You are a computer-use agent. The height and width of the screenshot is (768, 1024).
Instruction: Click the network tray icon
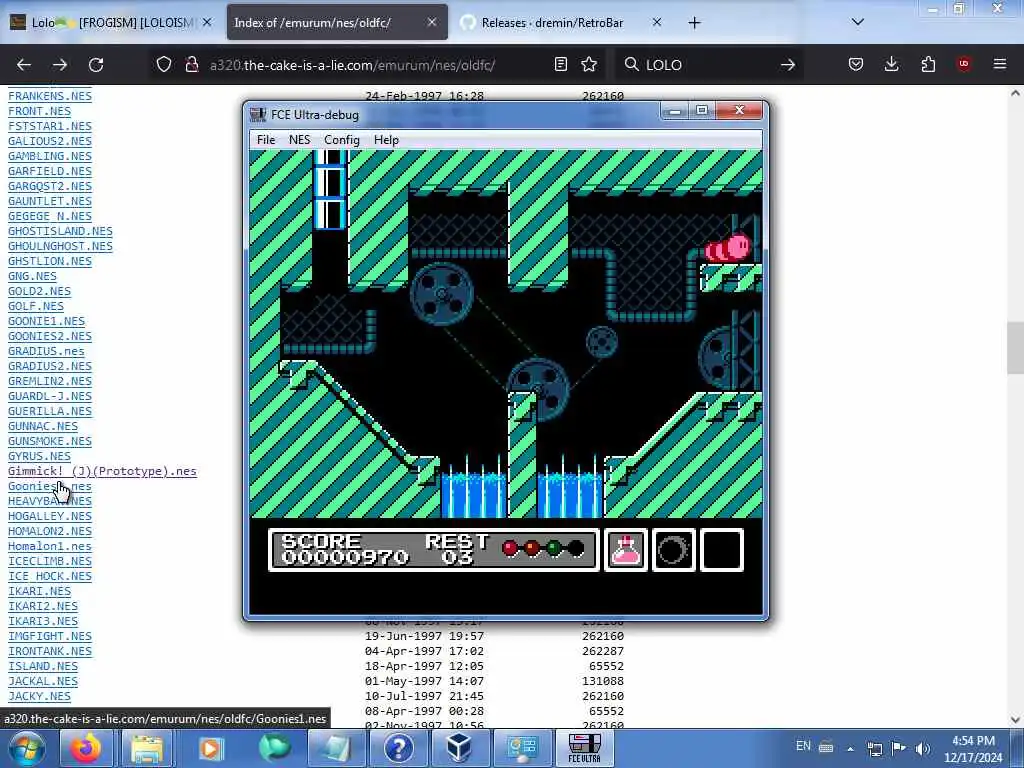[x=874, y=748]
